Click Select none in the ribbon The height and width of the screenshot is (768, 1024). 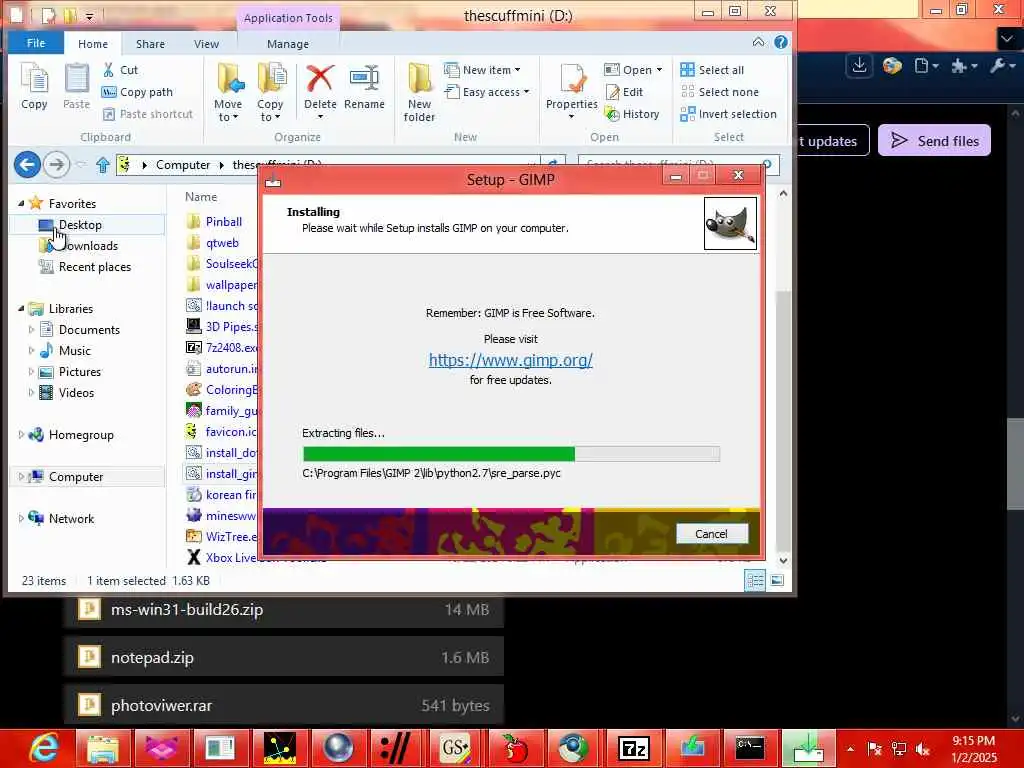[719, 92]
